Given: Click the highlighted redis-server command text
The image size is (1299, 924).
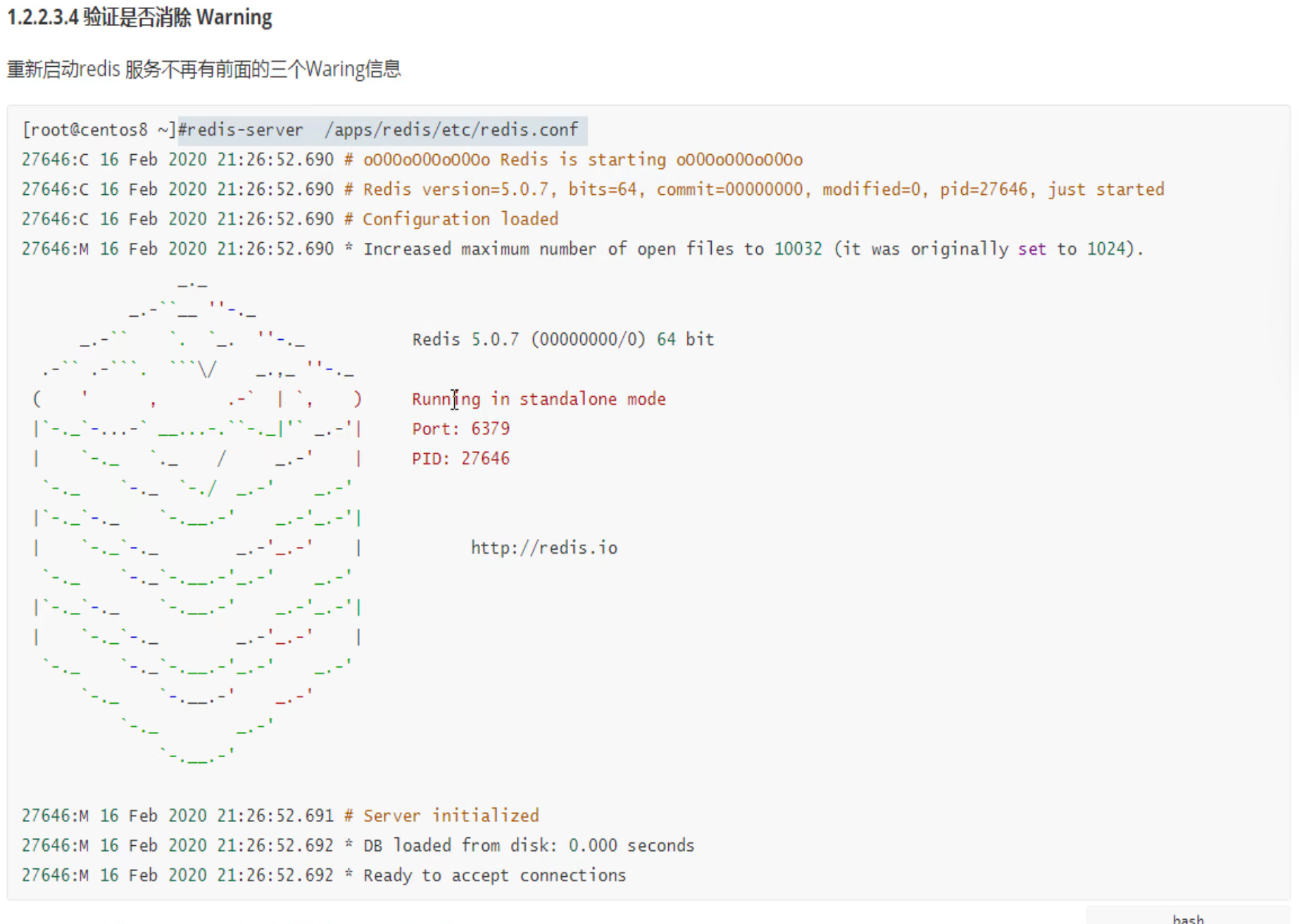Looking at the screenshot, I should tap(384, 129).
